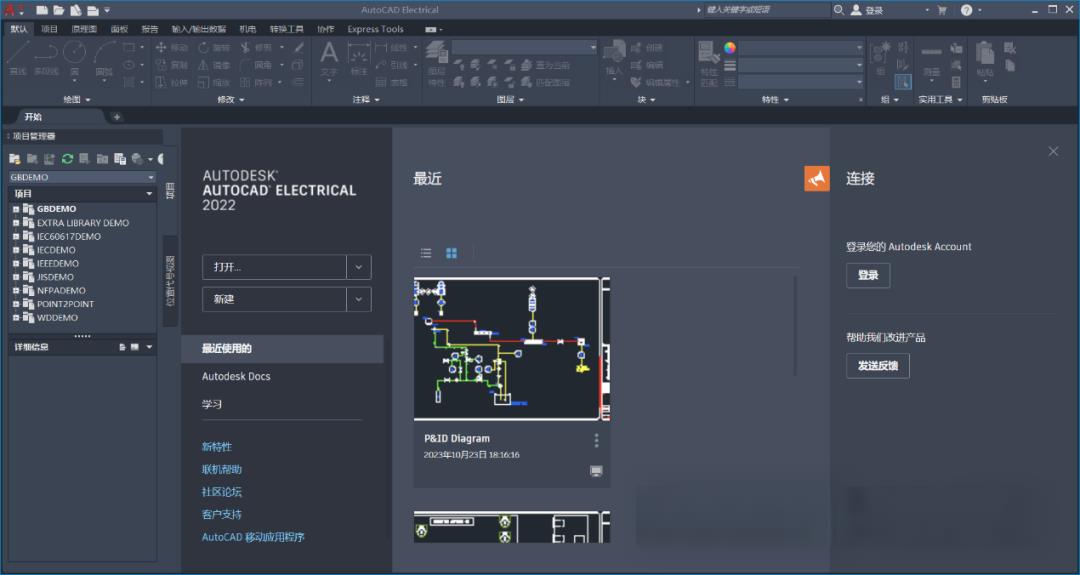Expand the GBDEMO project tree node

click(x=16, y=209)
